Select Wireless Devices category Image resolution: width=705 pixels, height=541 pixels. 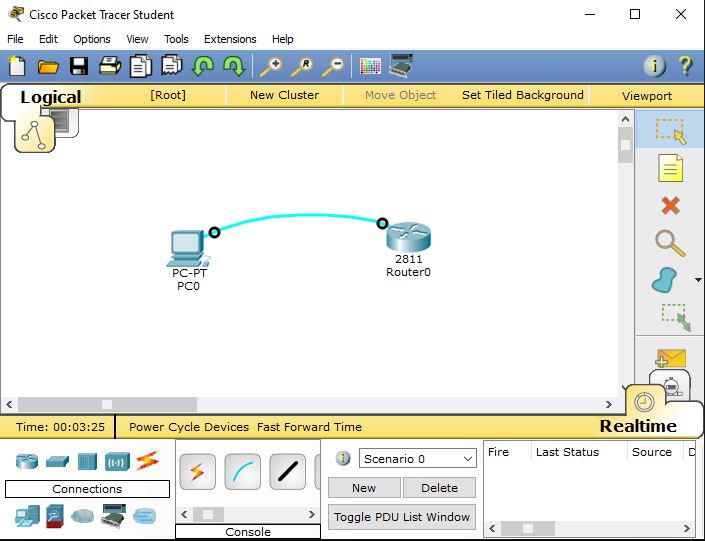point(117,462)
